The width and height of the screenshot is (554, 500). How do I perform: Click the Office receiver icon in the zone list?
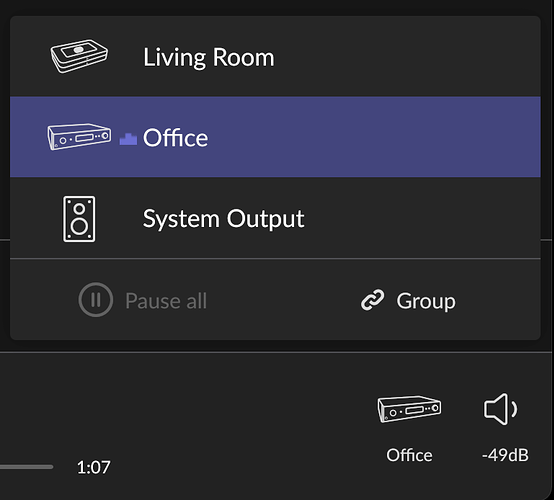point(79,137)
